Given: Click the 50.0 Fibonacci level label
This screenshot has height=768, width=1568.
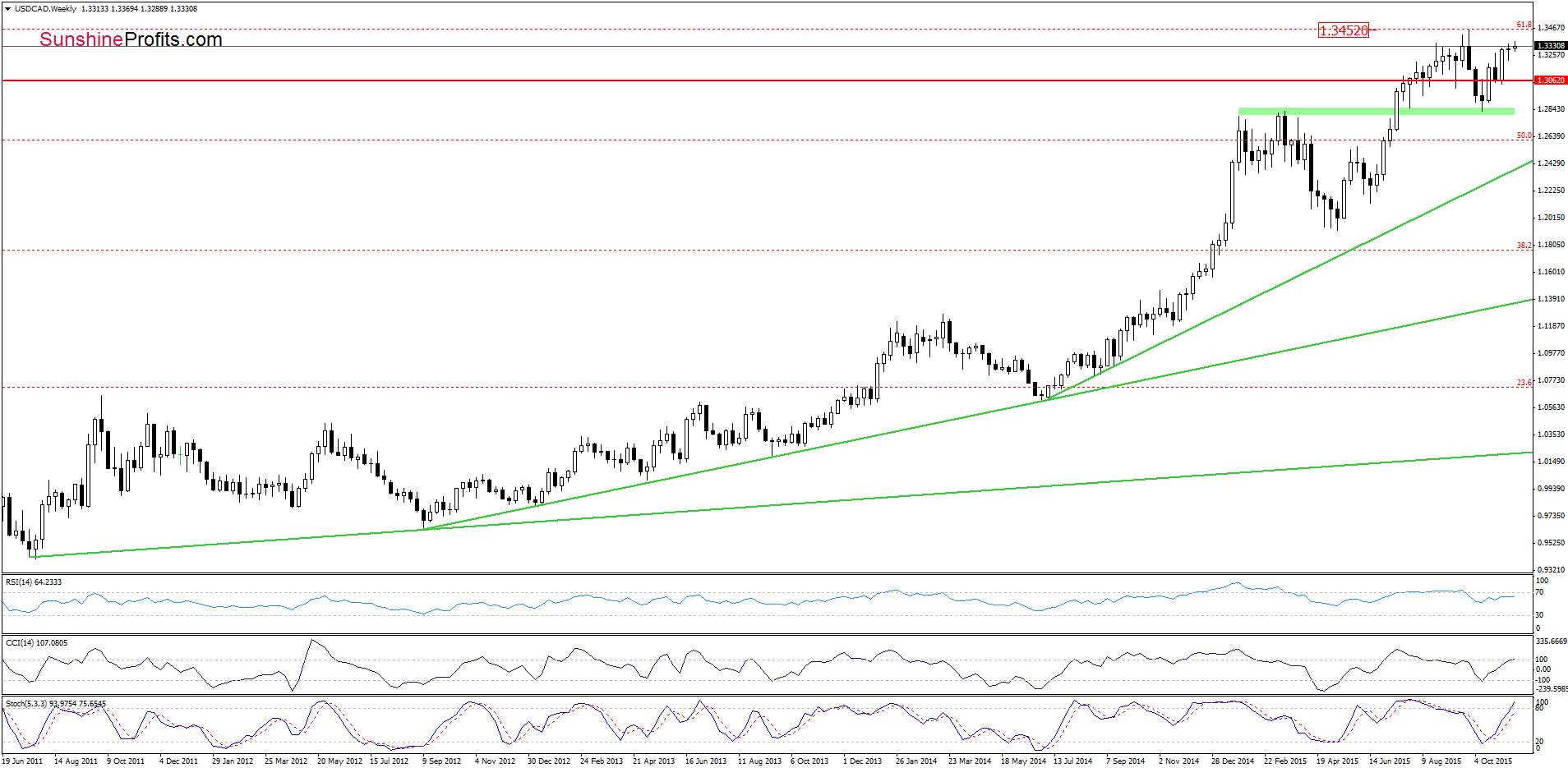Looking at the screenshot, I should (x=1524, y=136).
